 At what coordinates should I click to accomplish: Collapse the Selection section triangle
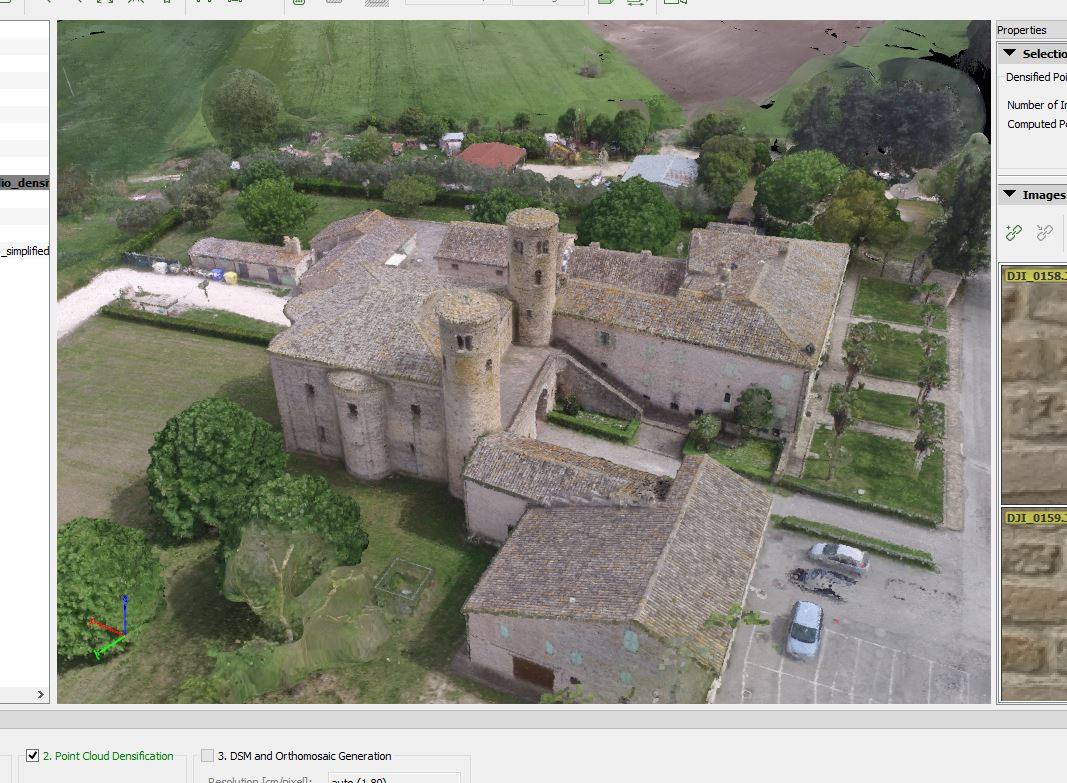tap(1009, 54)
